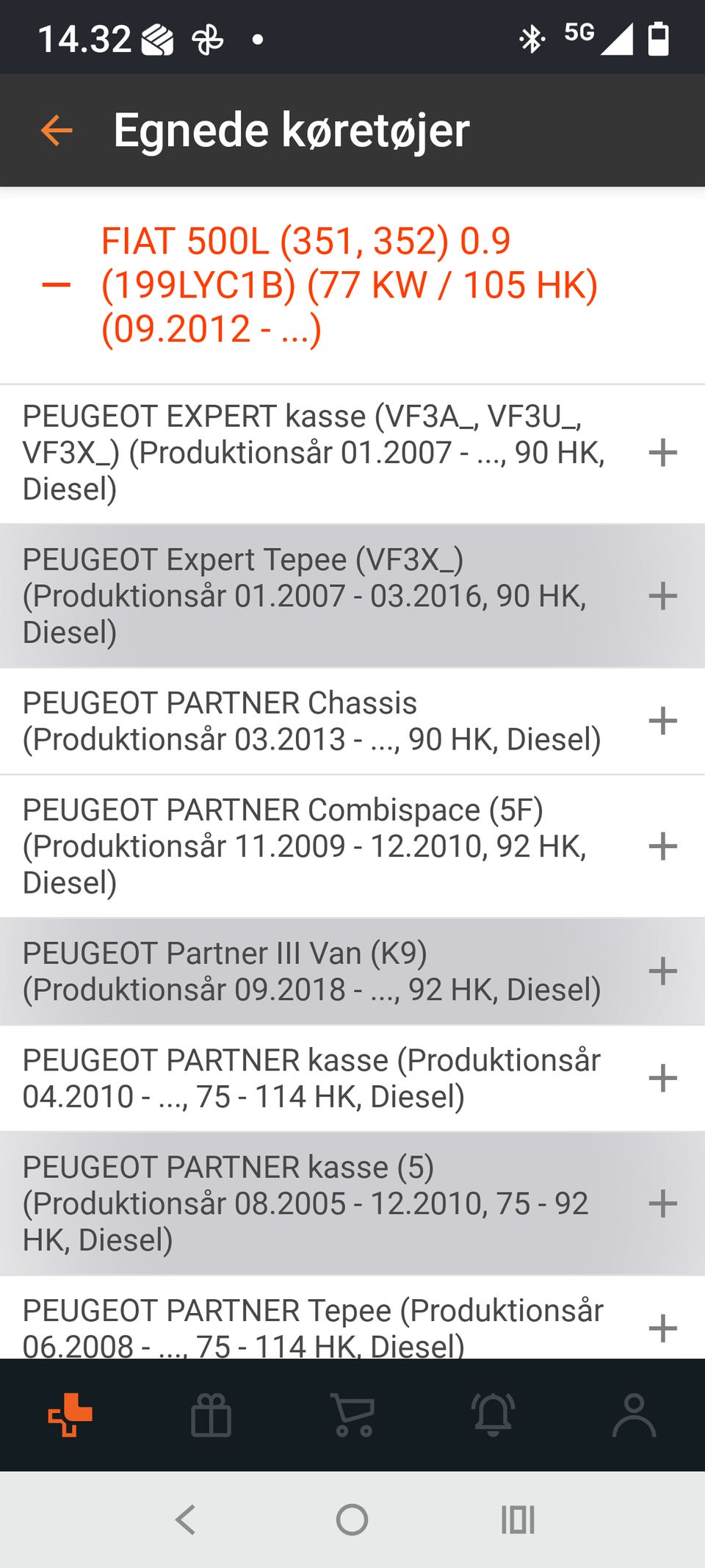
Task: Expand PEUGEOT PARTNER kasse (5) entry
Action: pyautogui.click(x=662, y=1204)
